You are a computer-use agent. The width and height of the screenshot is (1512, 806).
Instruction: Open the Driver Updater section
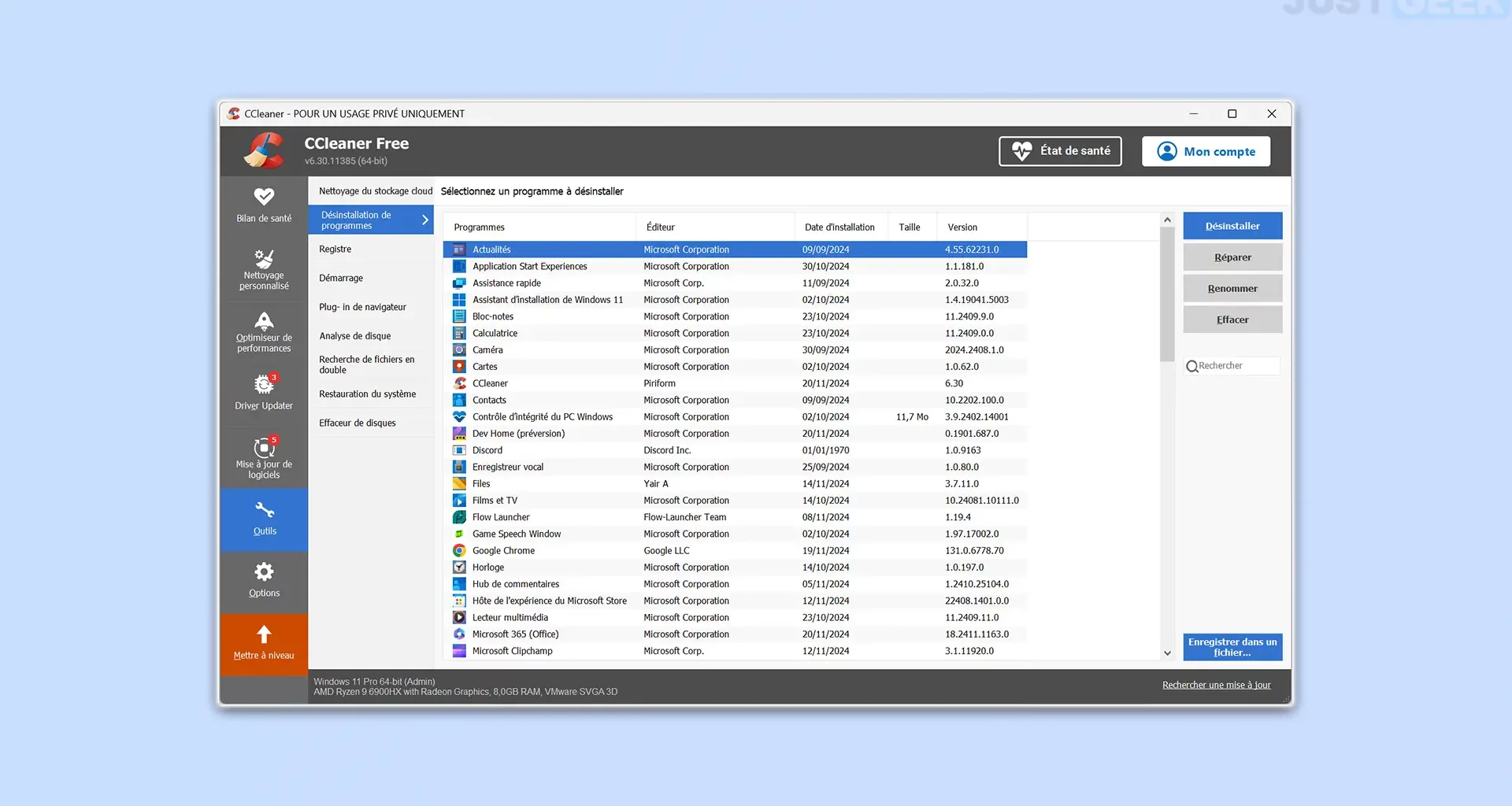(x=264, y=393)
